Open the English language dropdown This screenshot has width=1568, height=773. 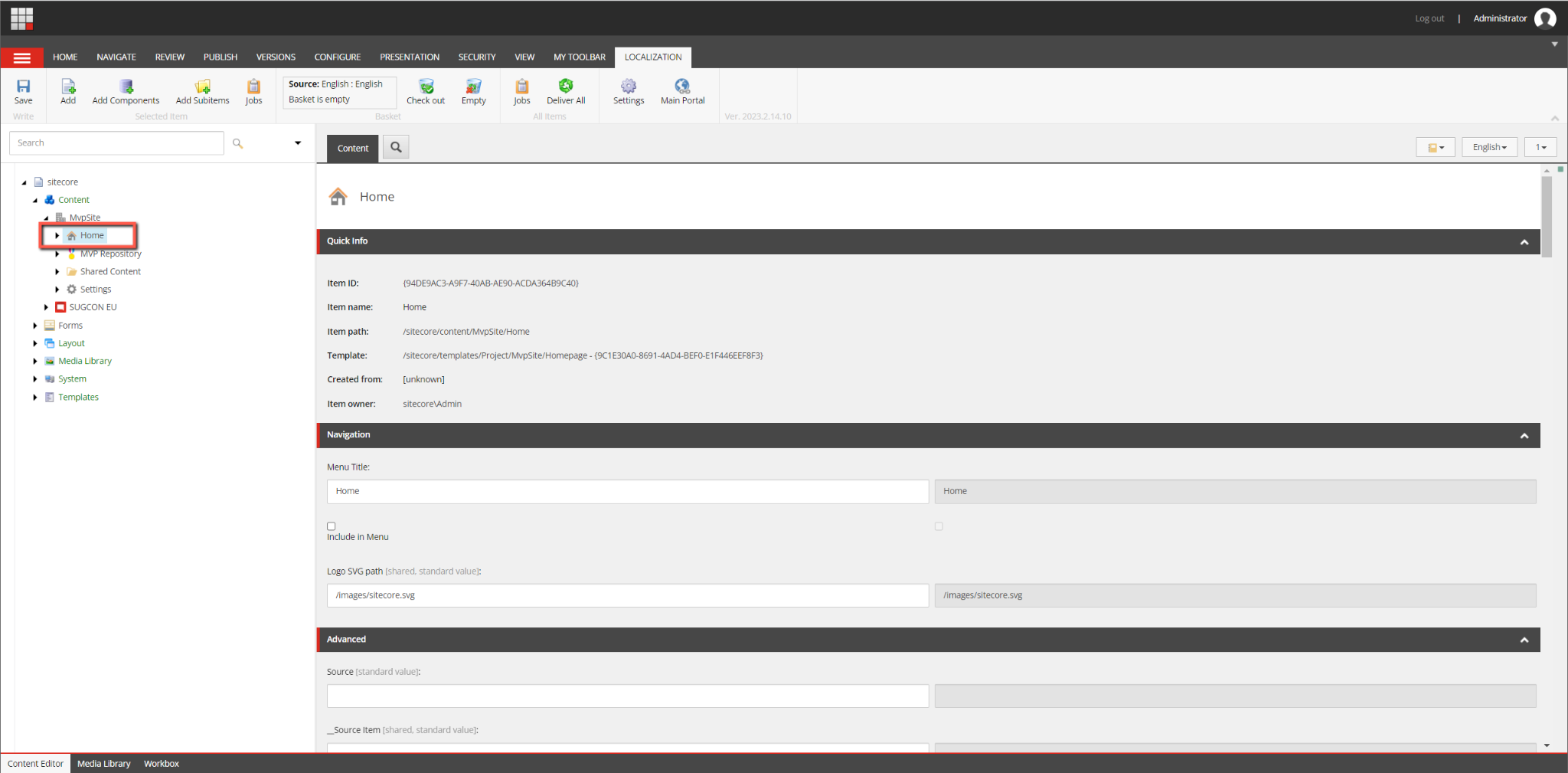pos(1489,147)
